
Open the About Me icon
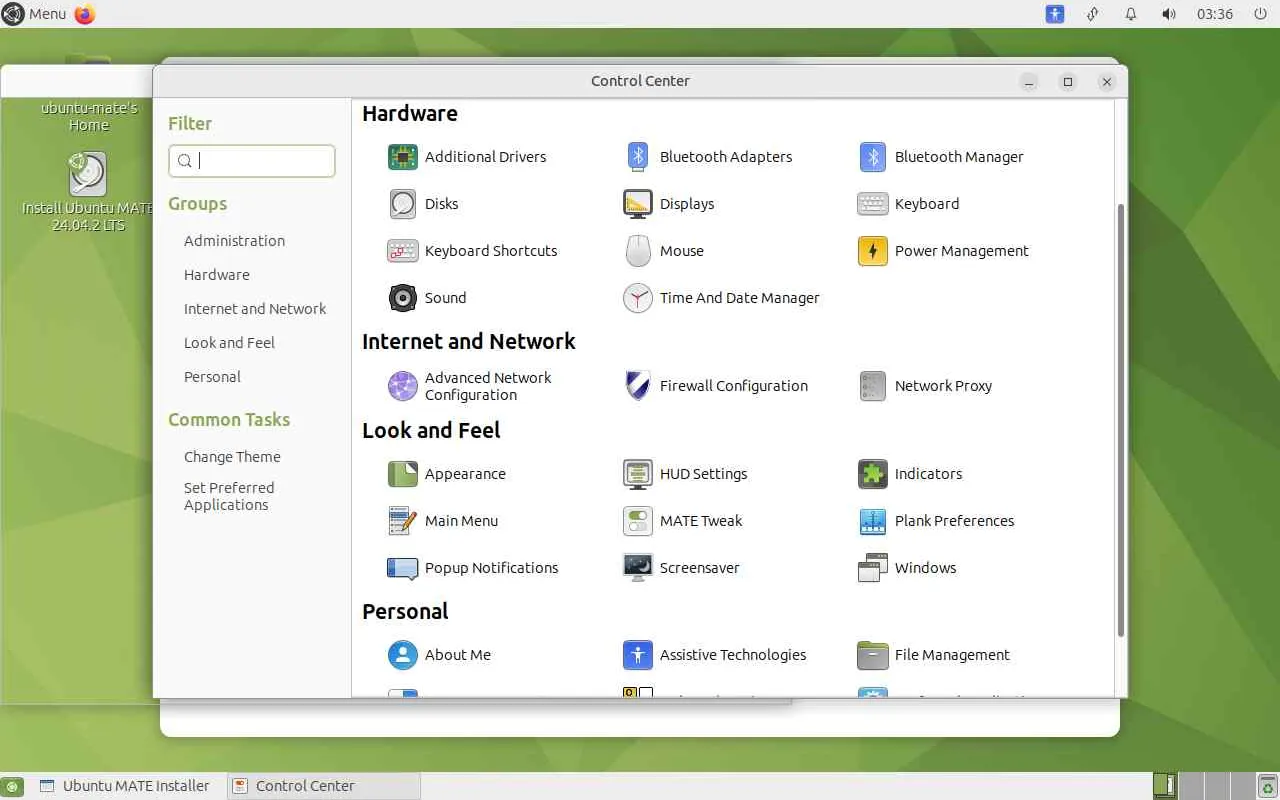(x=402, y=655)
